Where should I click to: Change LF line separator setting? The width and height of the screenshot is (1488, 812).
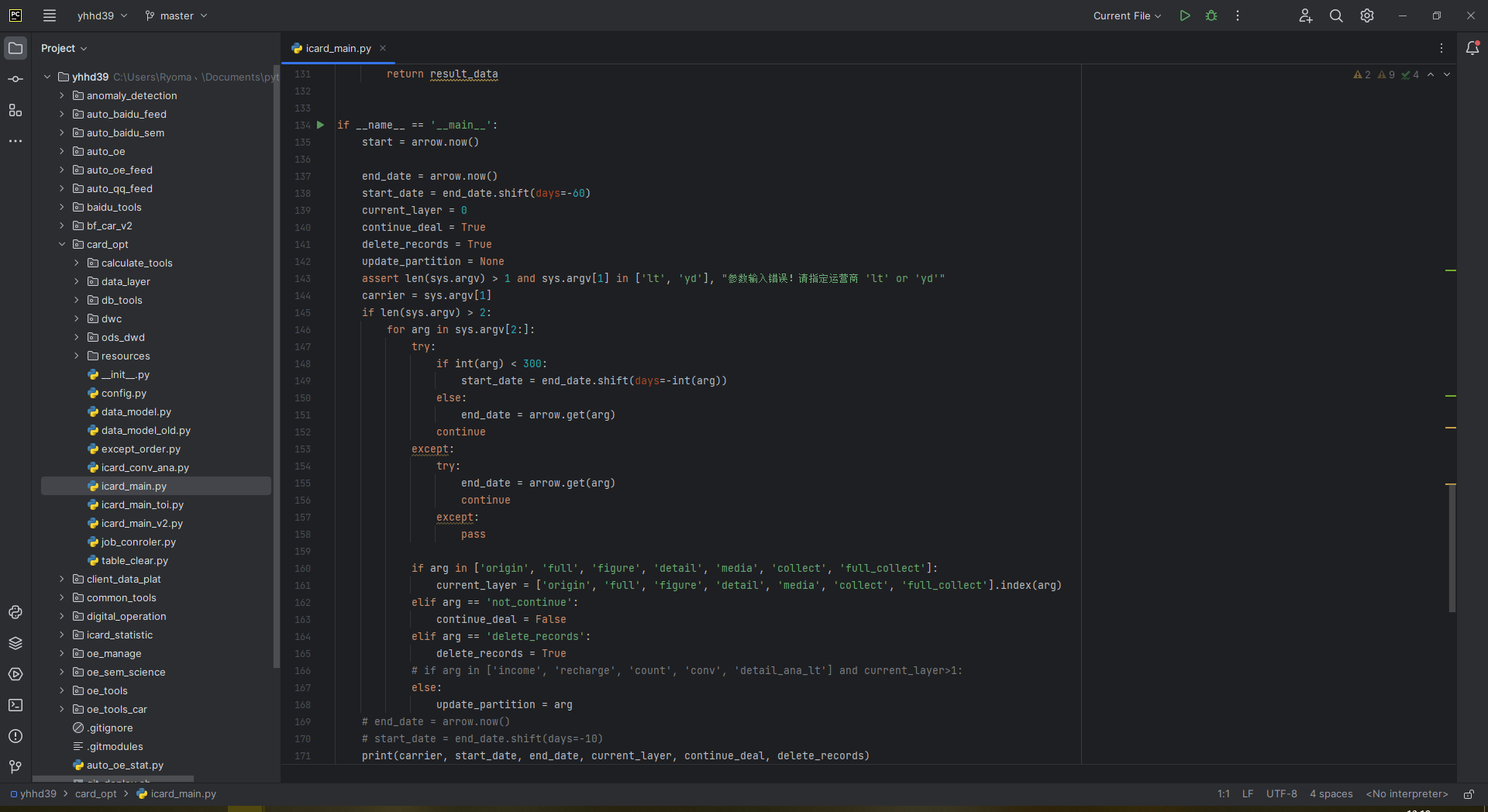coord(1248,794)
